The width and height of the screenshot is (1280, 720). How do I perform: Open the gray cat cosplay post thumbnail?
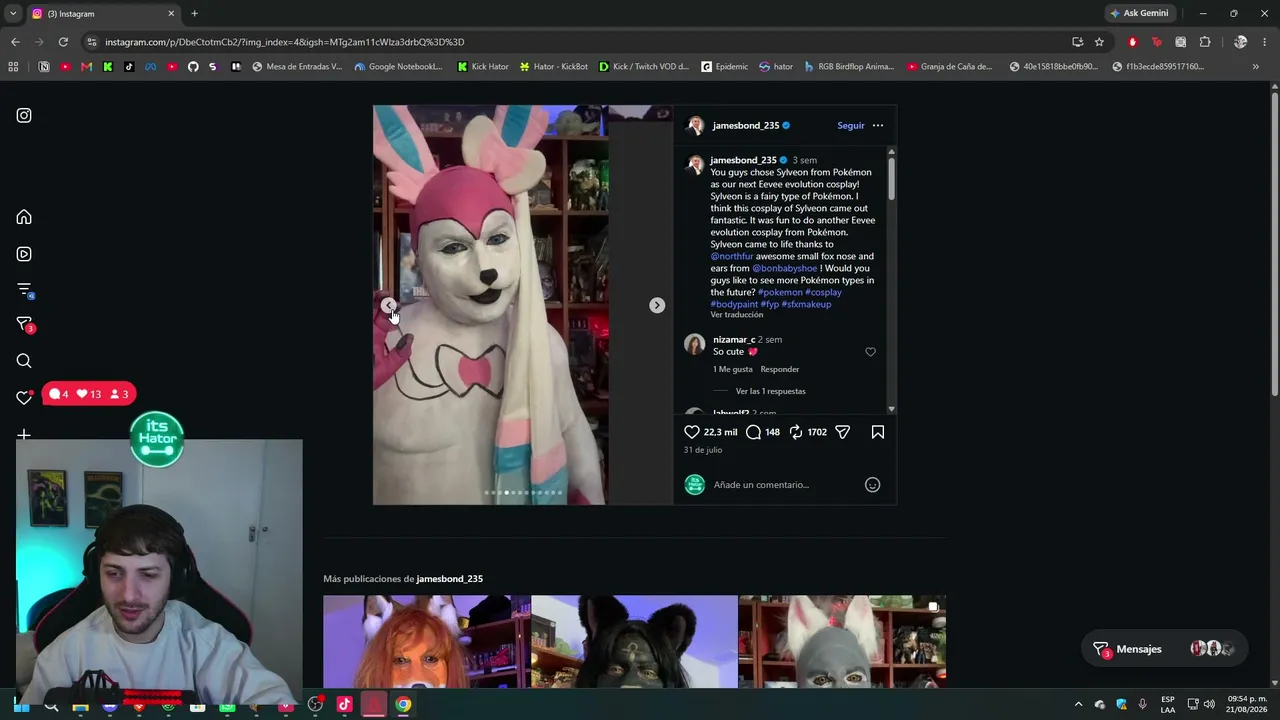pyautogui.click(x=842, y=642)
